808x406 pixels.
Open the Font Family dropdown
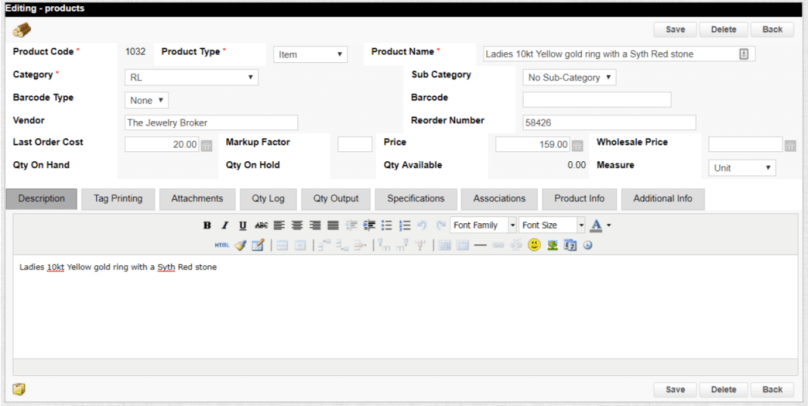pos(483,225)
